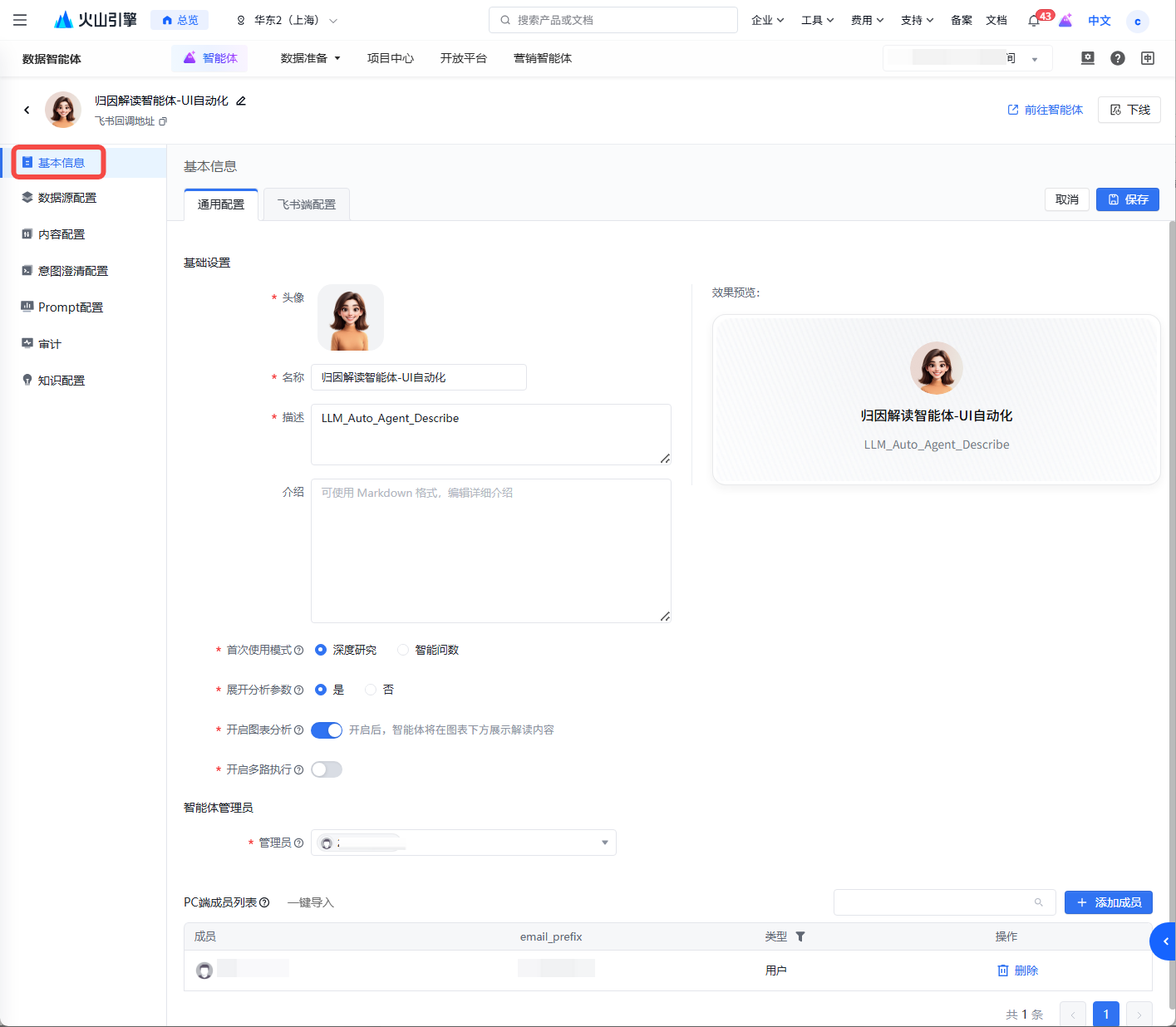Follow the 前往智能体 link

click(x=1046, y=110)
